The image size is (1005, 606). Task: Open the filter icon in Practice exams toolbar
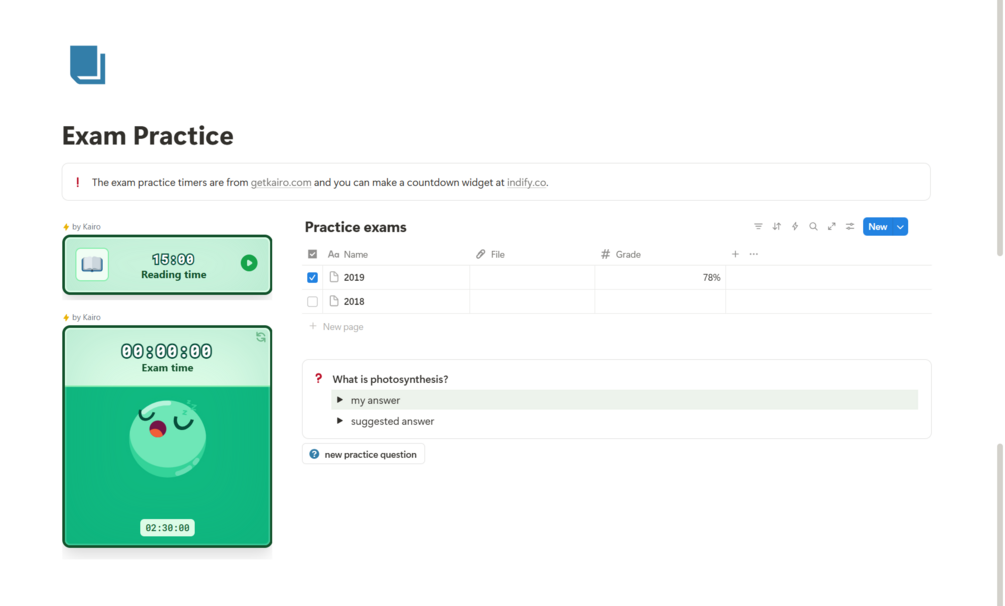click(x=758, y=226)
